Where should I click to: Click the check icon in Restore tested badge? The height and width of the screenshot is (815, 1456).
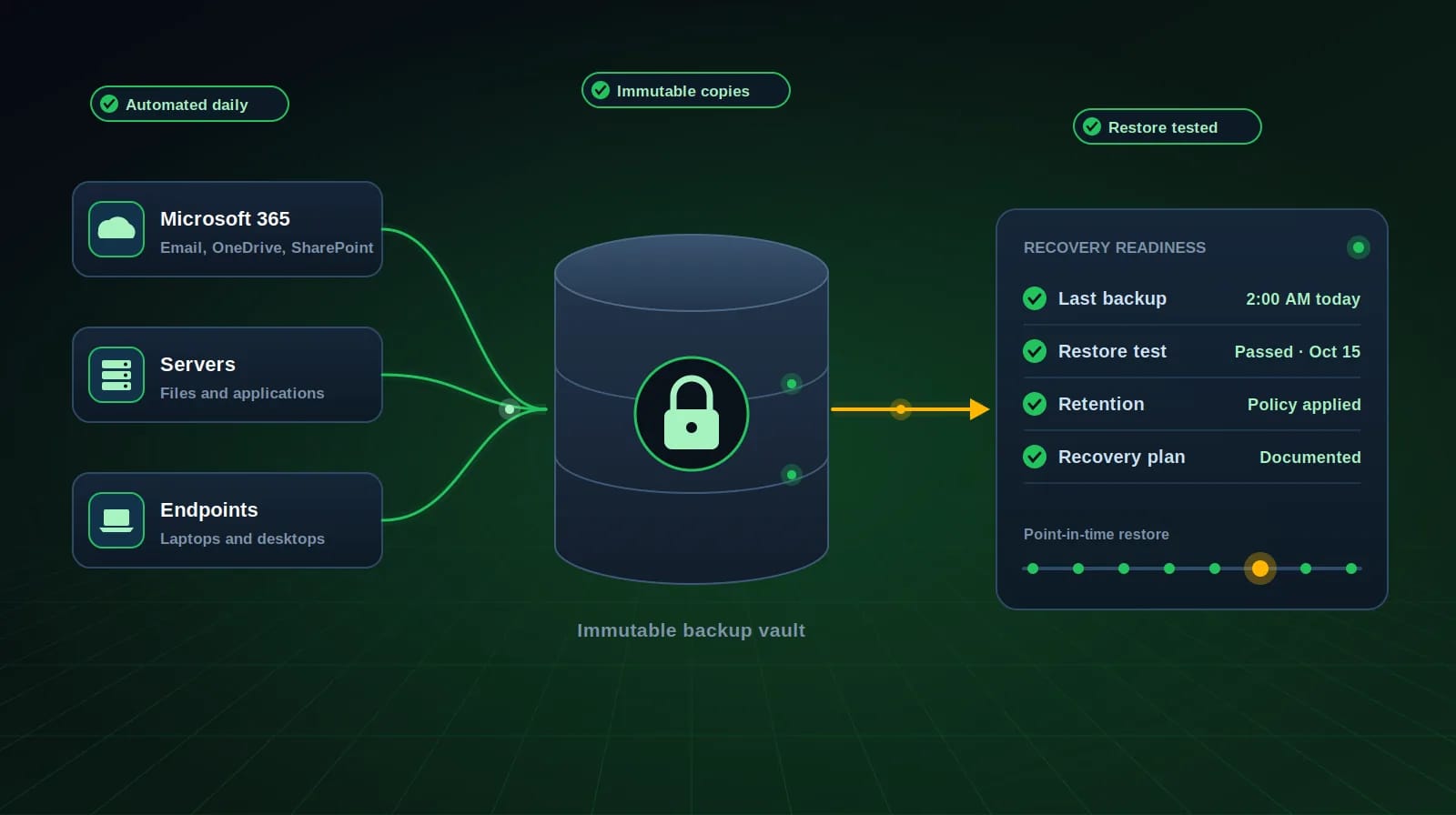1092,126
